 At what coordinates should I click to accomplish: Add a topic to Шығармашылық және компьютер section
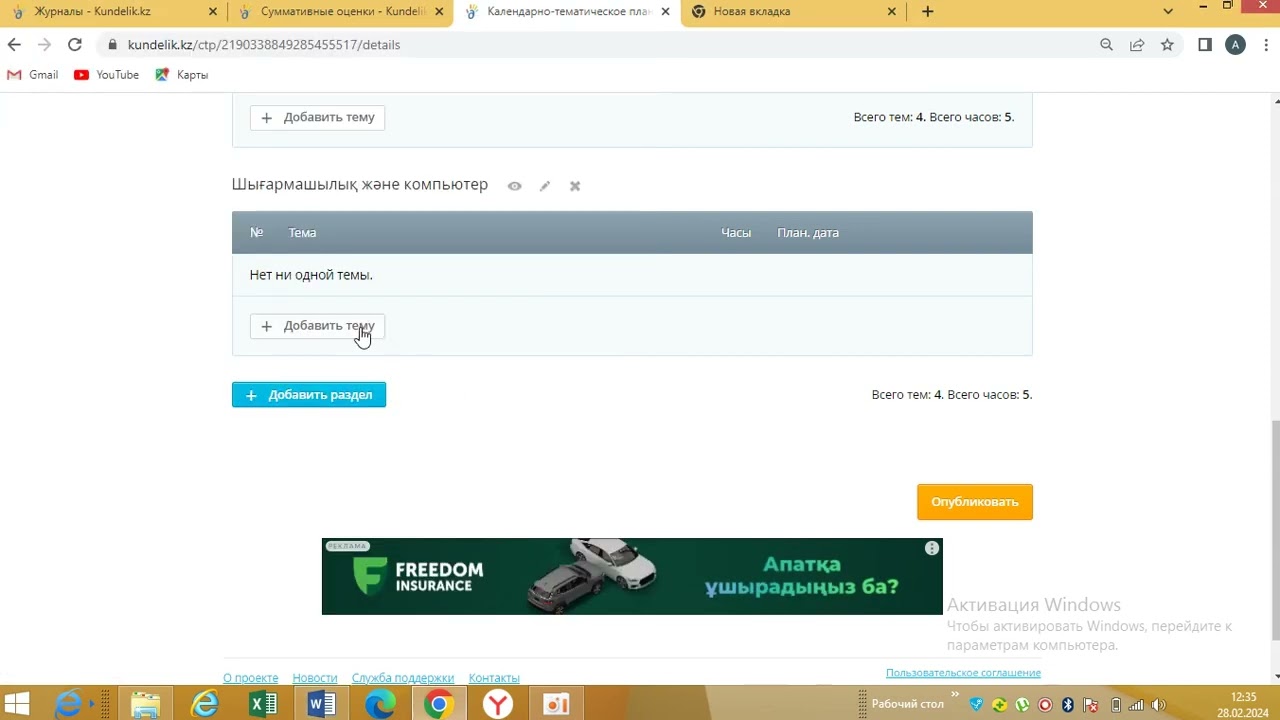[317, 326]
